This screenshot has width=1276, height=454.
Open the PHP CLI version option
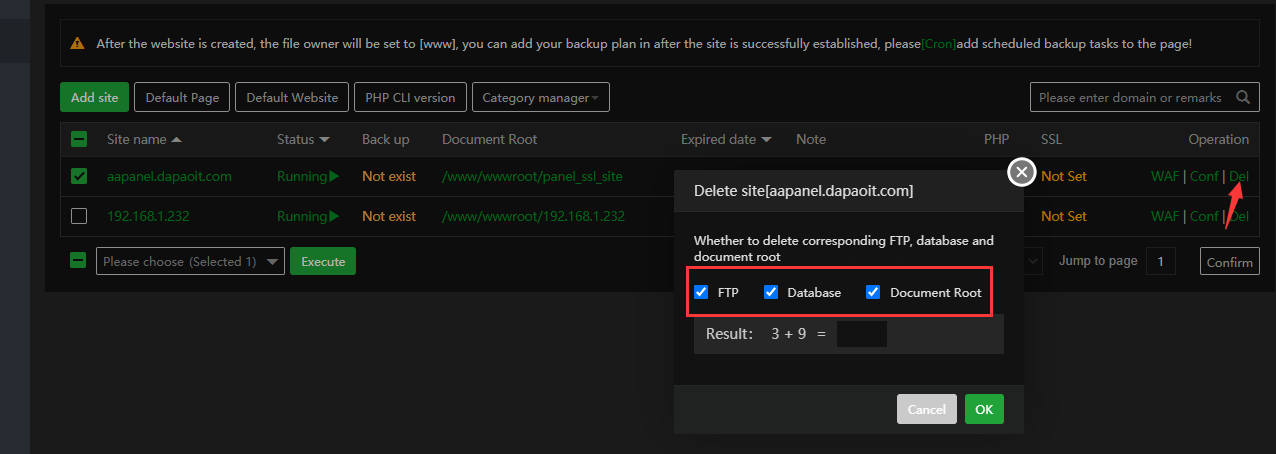coord(410,98)
